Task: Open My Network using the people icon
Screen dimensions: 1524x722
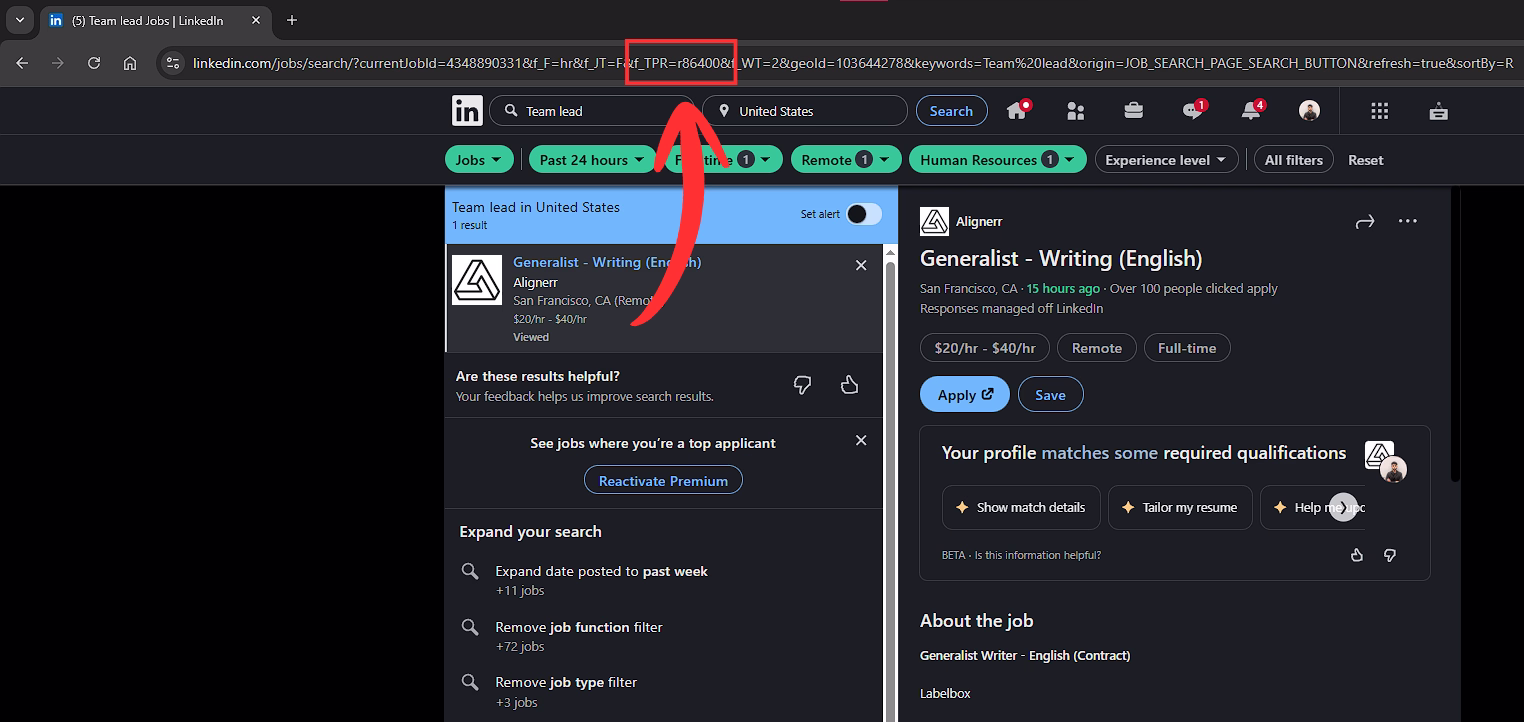Action: tap(1075, 110)
